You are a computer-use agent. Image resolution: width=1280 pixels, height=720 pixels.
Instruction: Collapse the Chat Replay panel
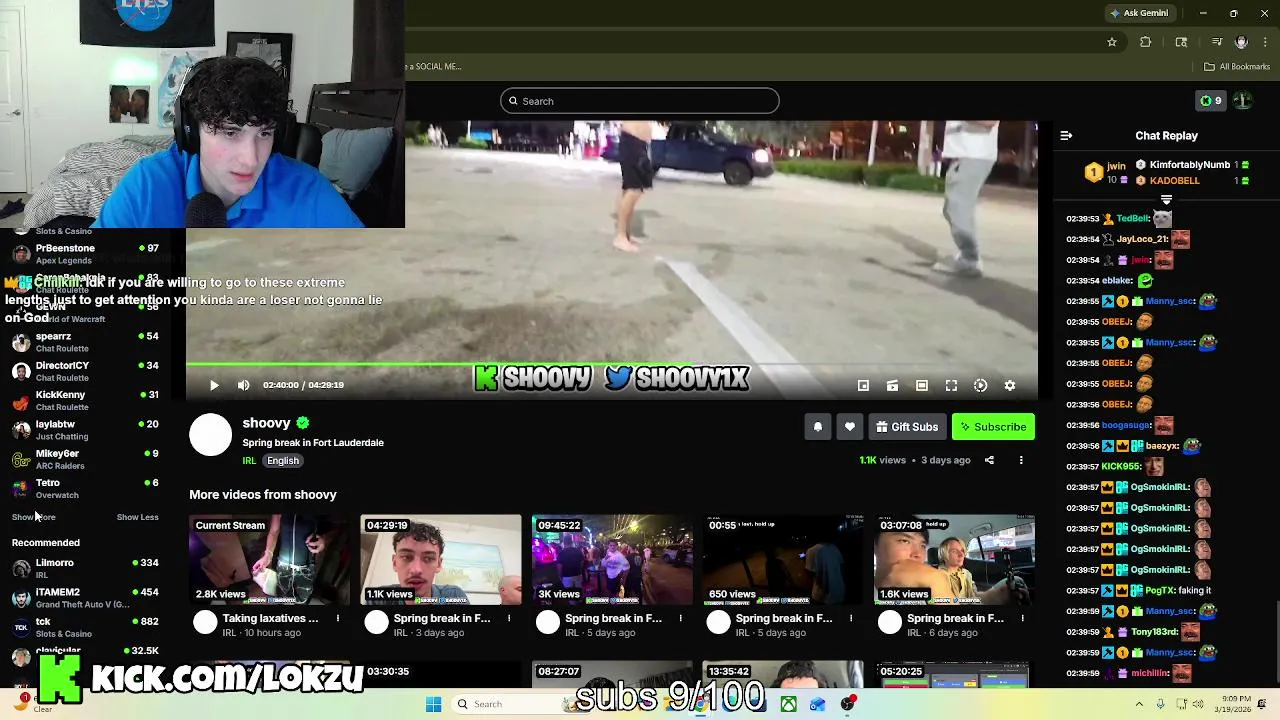[x=1066, y=136]
